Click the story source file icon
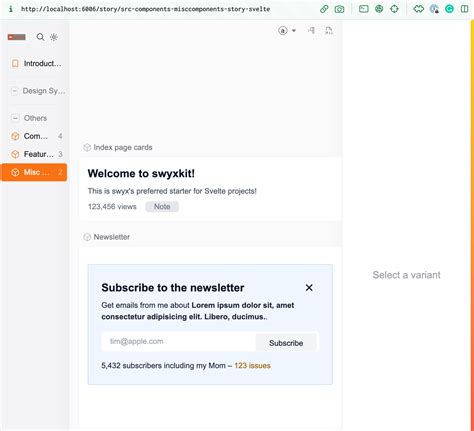 click(x=329, y=31)
